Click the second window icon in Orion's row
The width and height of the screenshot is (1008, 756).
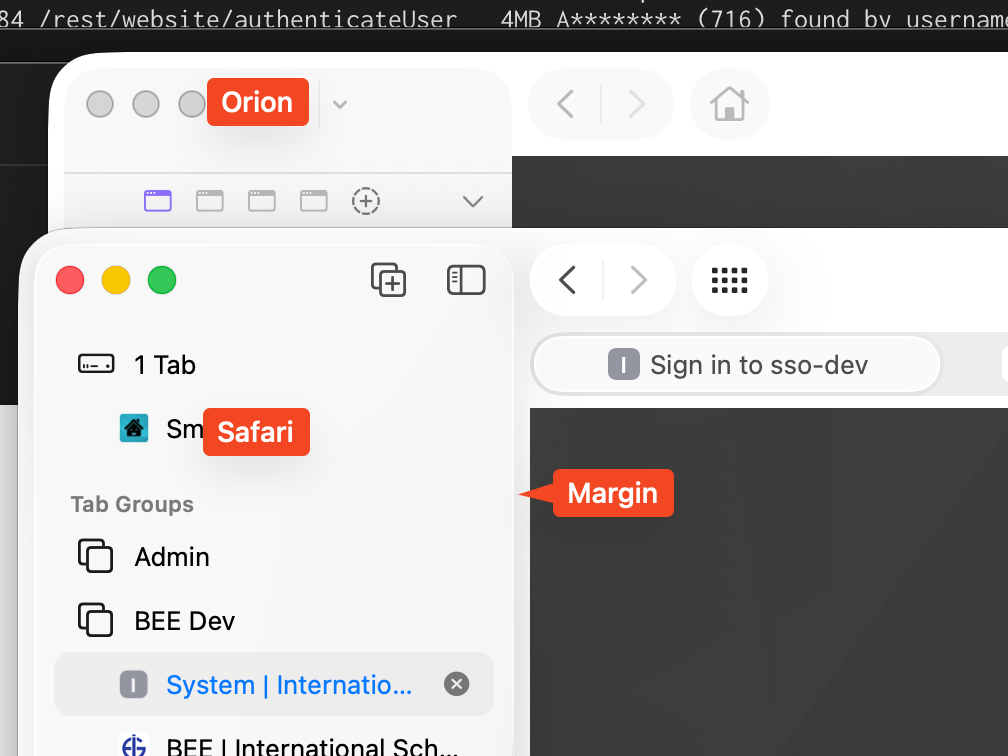(x=210, y=201)
